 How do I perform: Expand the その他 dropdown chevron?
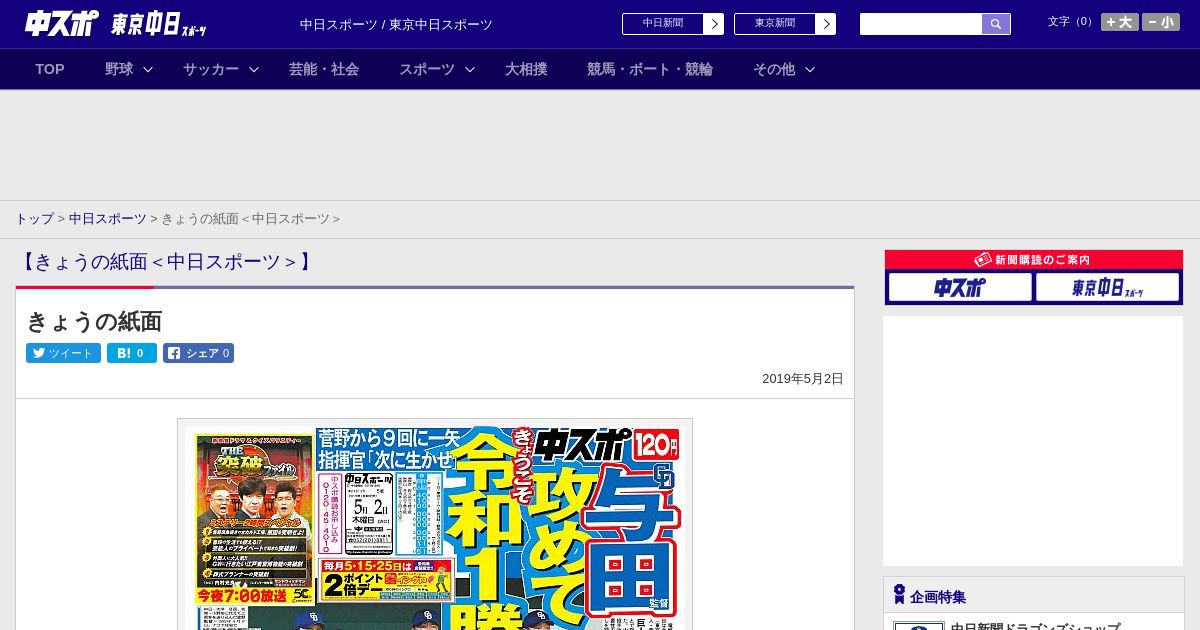coord(810,69)
